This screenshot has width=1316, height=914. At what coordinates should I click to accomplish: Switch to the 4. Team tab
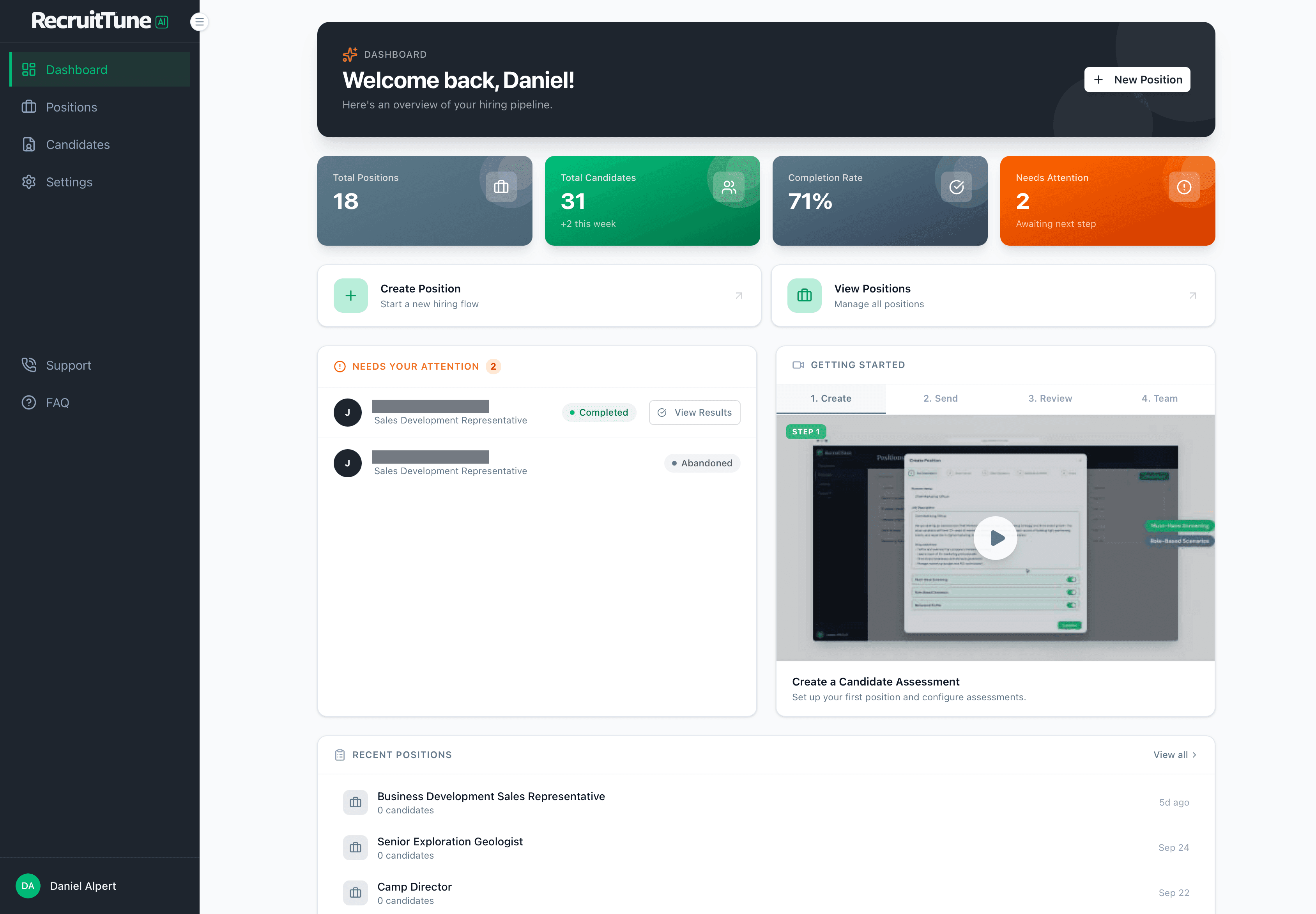tap(1159, 399)
